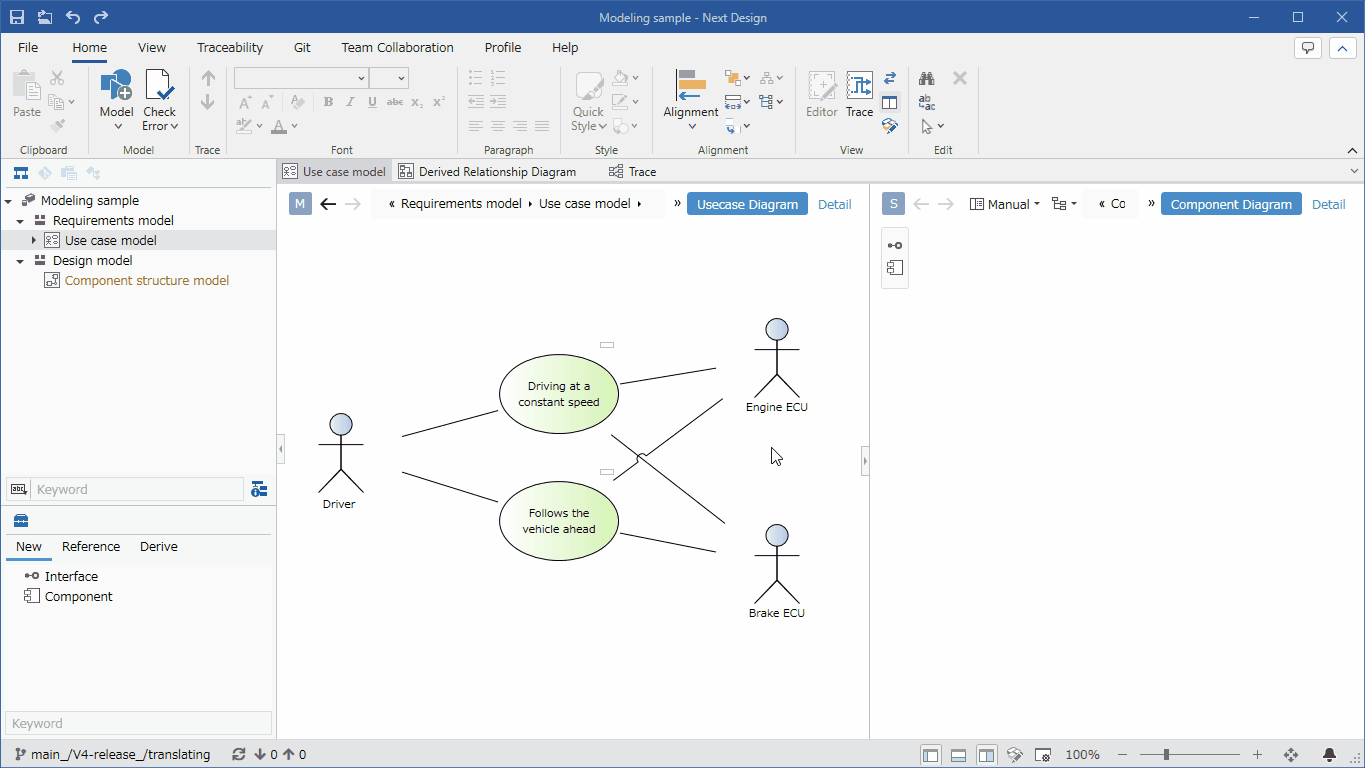1365x768 pixels.
Task: Select Component structure model in tree
Action: click(x=147, y=281)
